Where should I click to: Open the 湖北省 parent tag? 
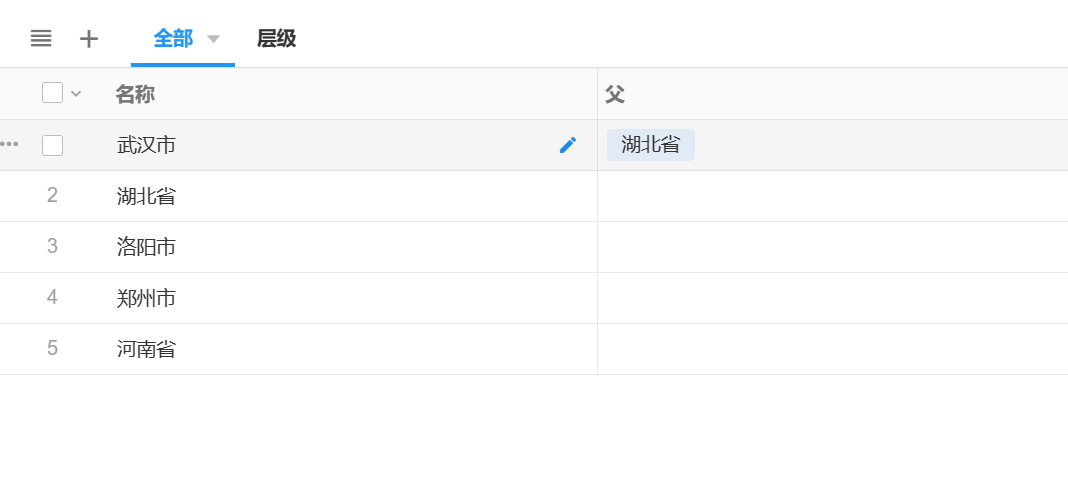(650, 145)
